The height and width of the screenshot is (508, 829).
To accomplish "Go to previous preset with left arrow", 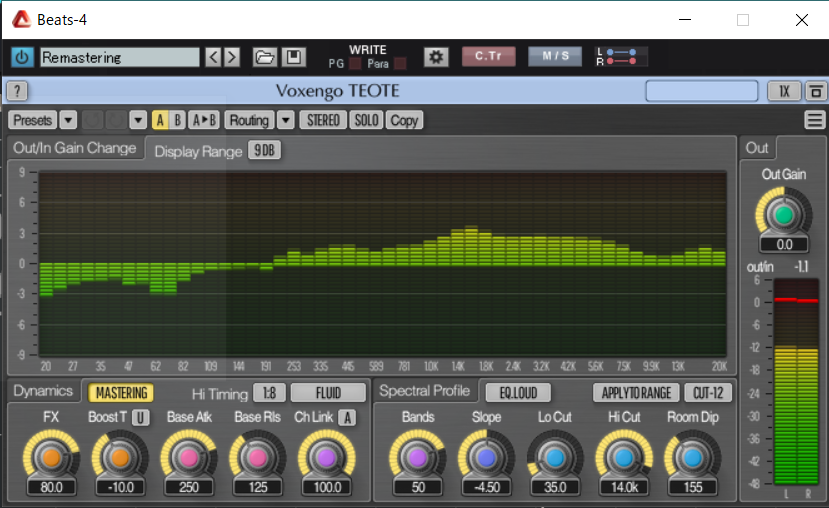I will tap(213, 57).
